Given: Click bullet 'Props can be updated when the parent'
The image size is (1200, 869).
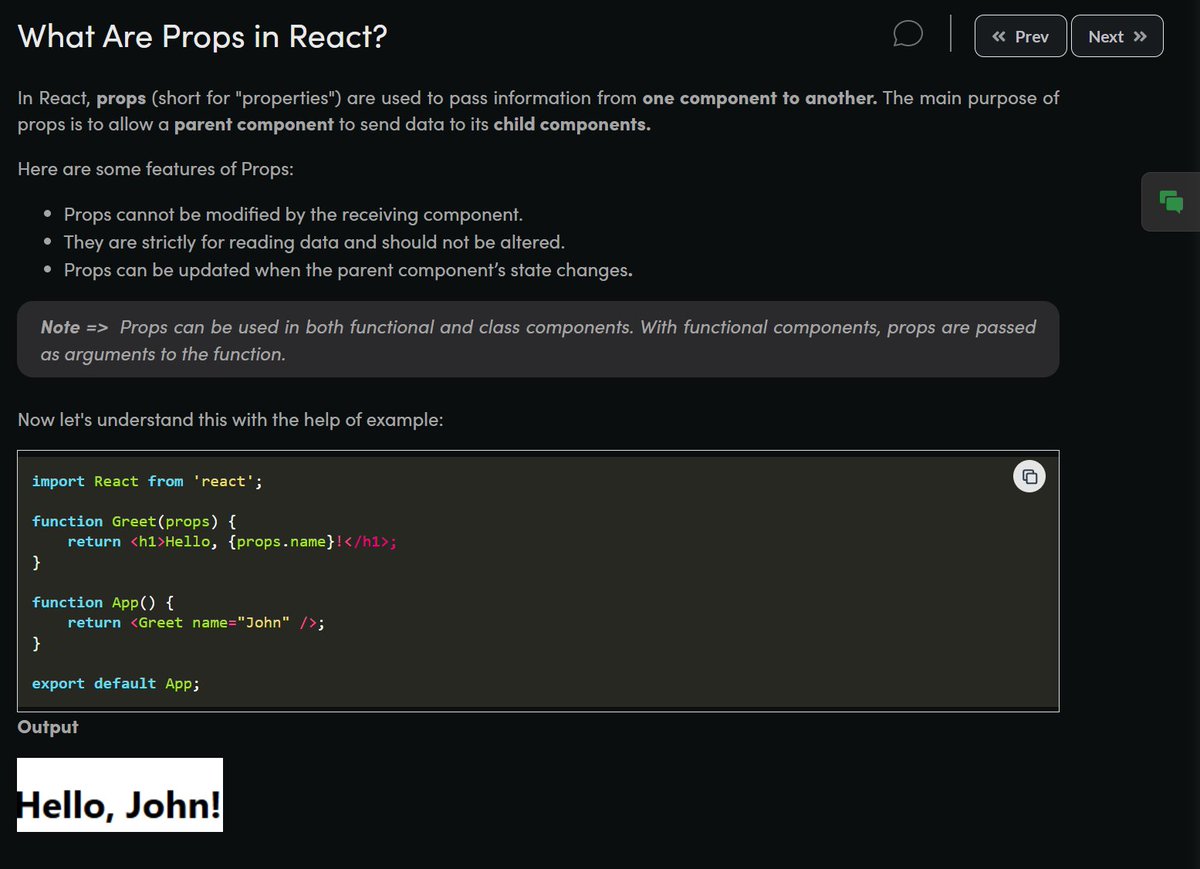Looking at the screenshot, I should tap(348, 270).
